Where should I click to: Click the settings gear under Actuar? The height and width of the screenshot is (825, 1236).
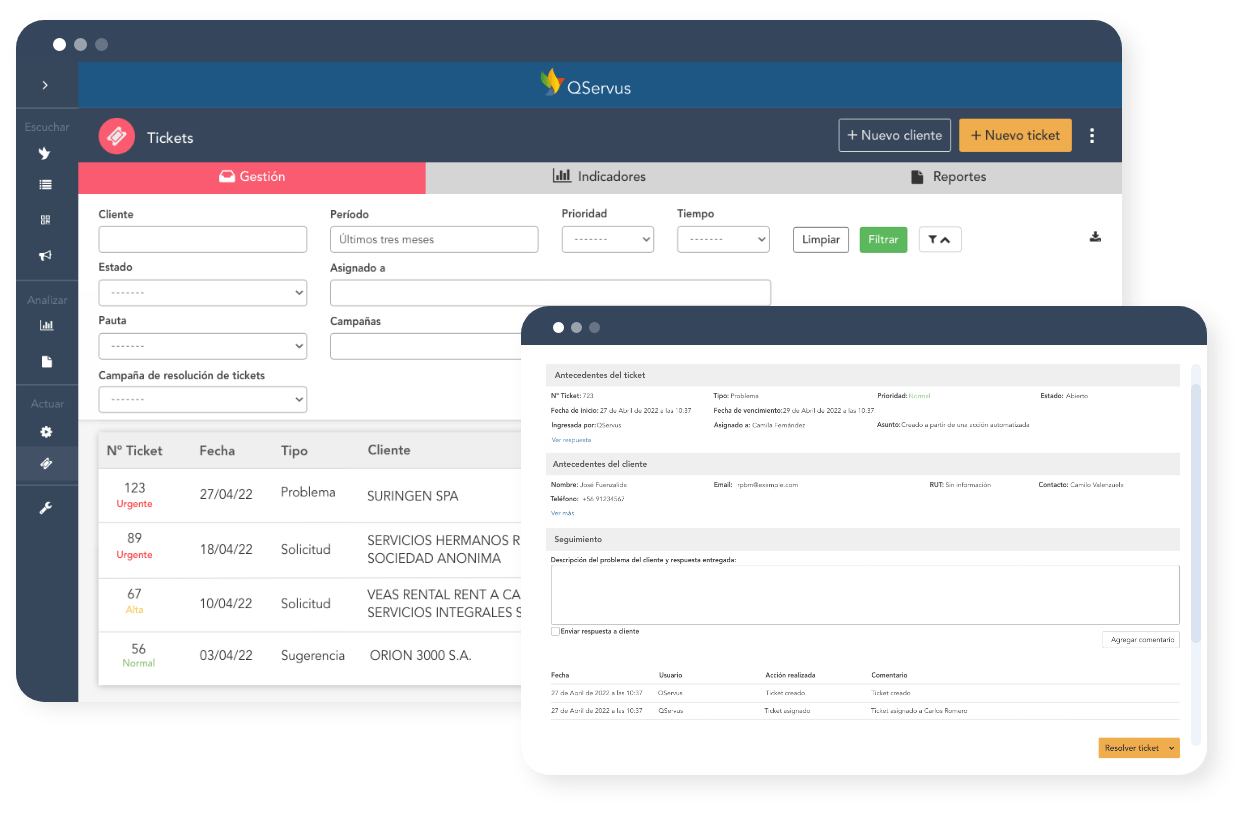click(45, 432)
